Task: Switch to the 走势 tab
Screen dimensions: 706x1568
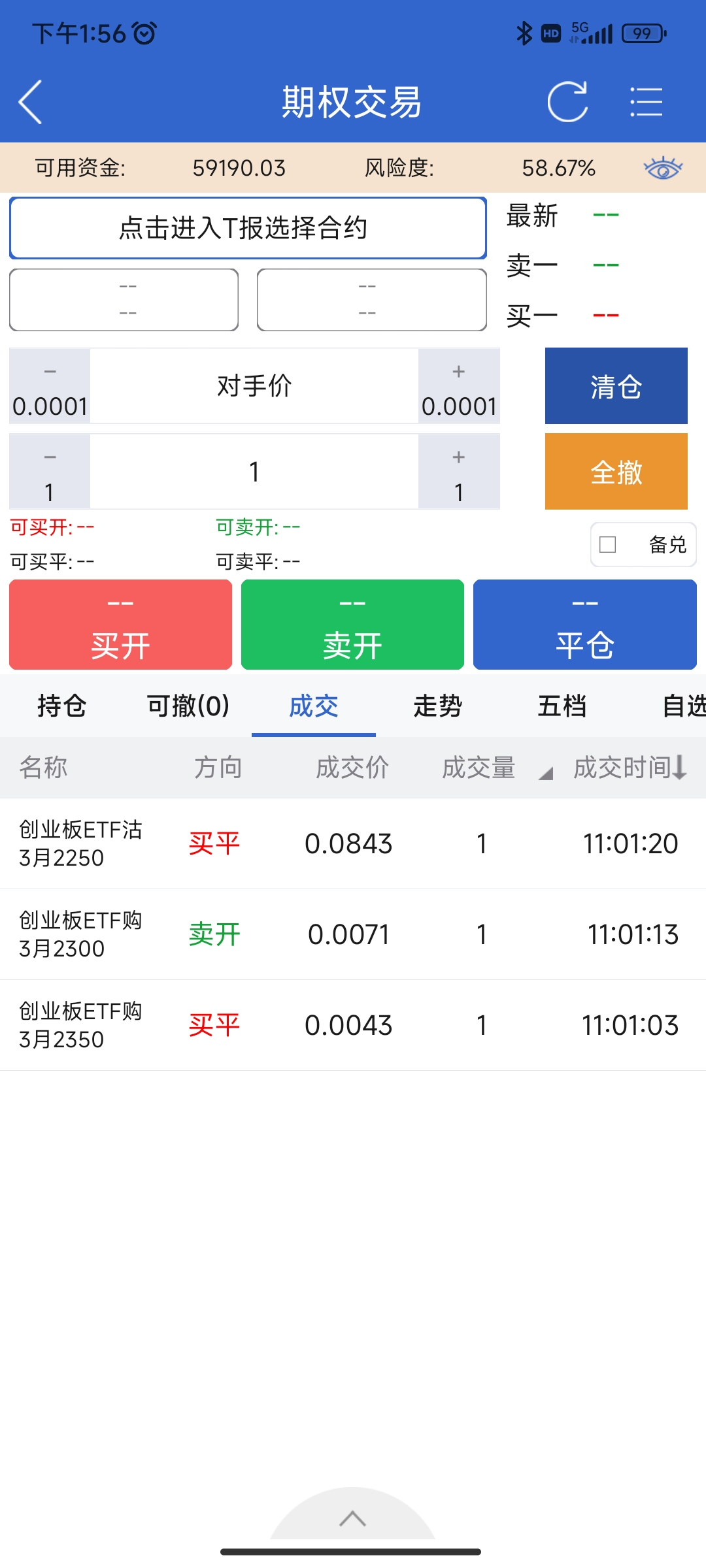Action: coord(437,706)
